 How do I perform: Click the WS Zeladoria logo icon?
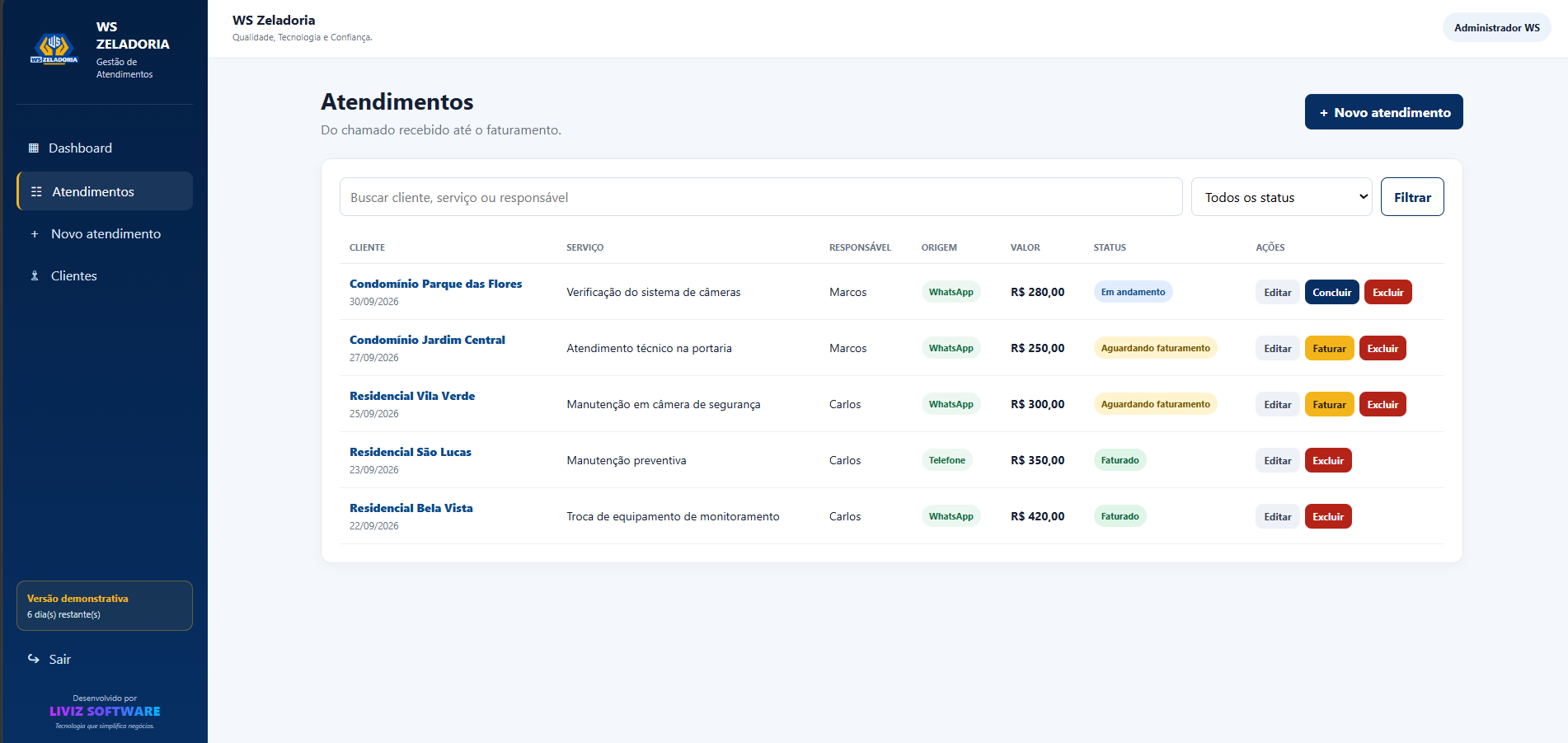point(54,49)
